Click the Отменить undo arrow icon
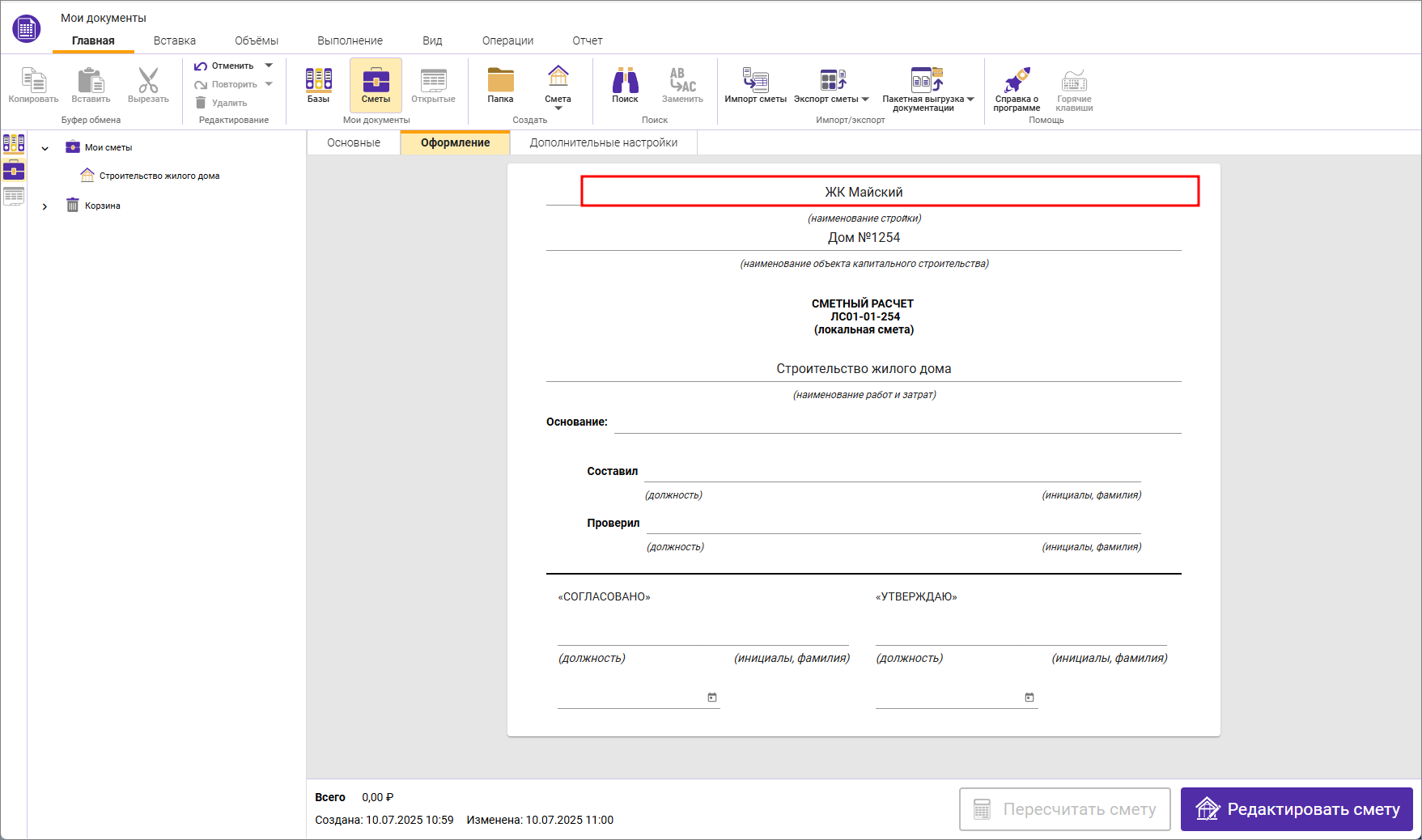The image size is (1422, 840). point(201,66)
